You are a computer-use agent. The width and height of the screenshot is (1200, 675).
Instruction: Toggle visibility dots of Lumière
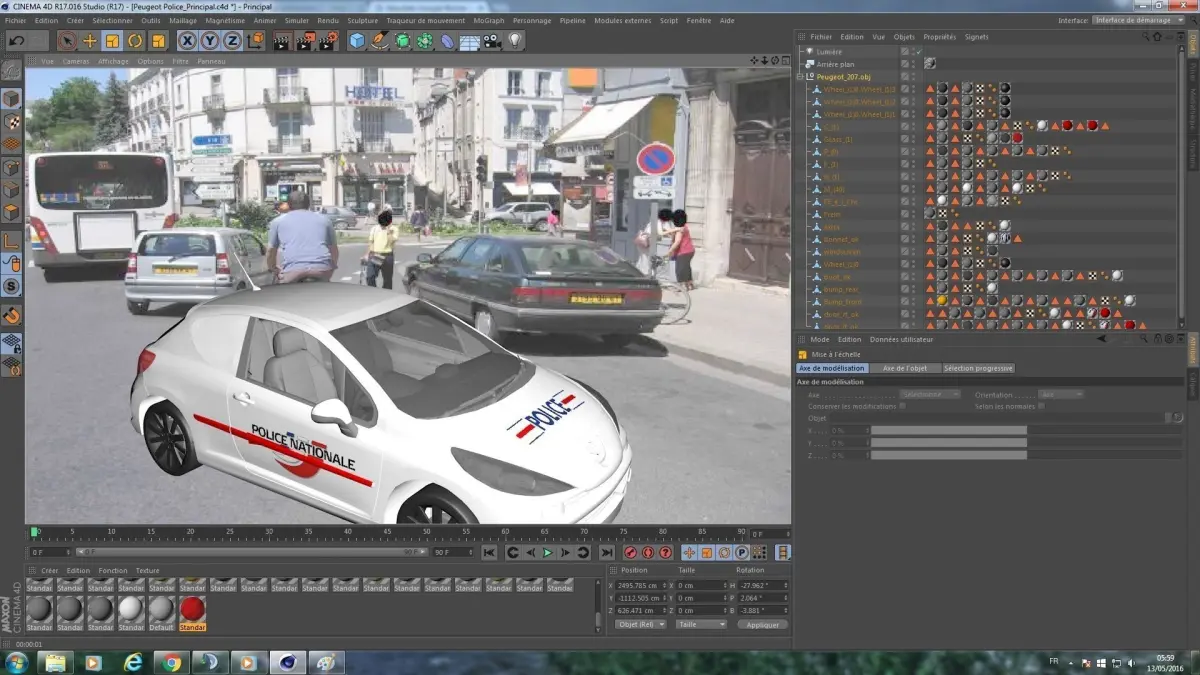click(x=911, y=51)
